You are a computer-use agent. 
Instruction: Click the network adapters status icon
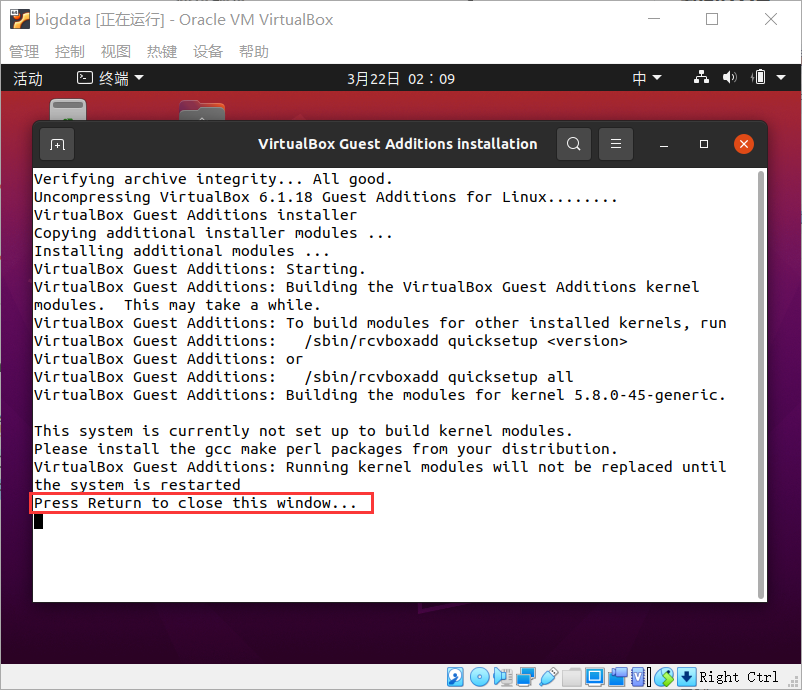point(525,677)
